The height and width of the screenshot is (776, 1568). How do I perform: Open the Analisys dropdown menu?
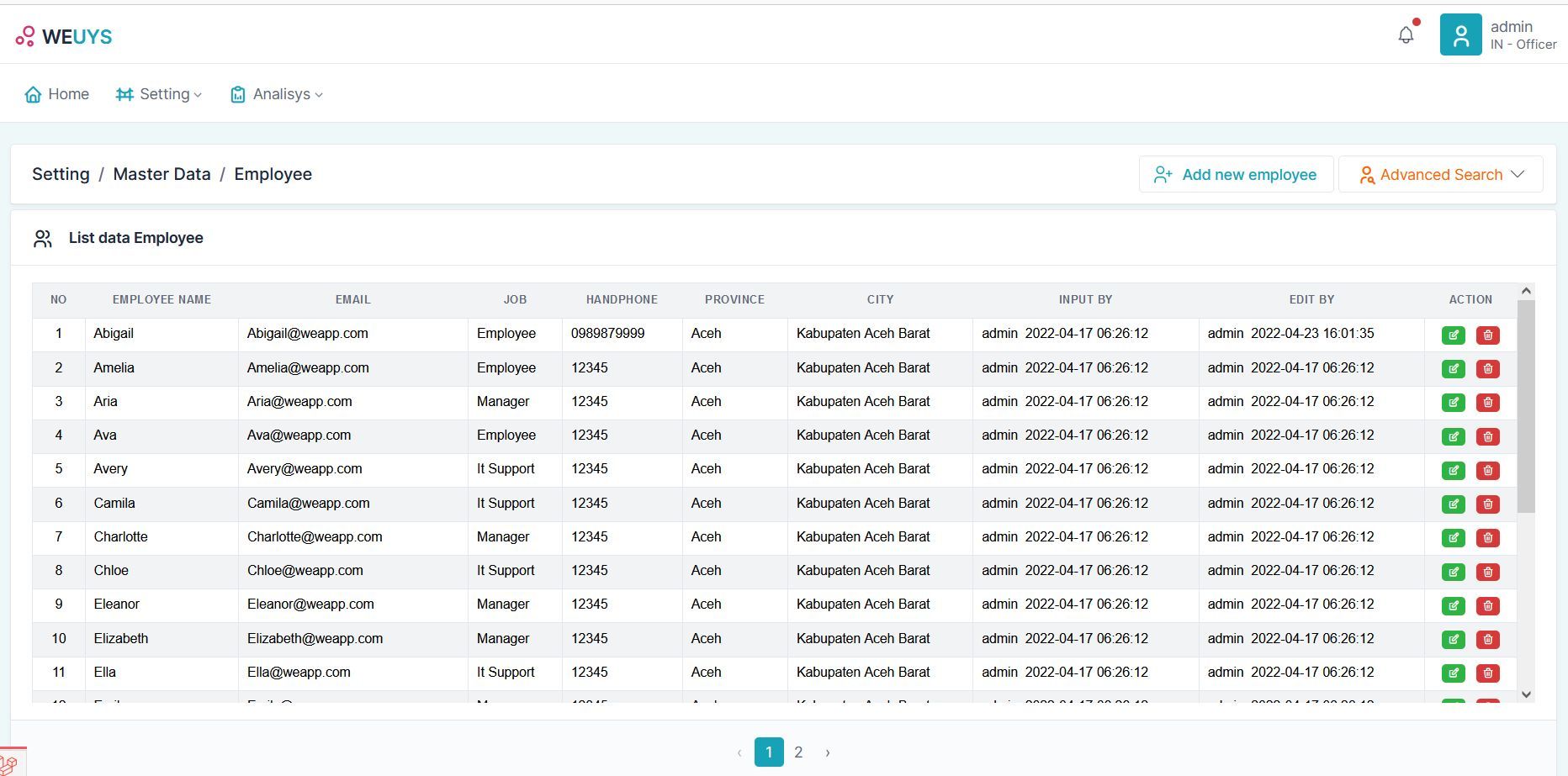tap(277, 94)
